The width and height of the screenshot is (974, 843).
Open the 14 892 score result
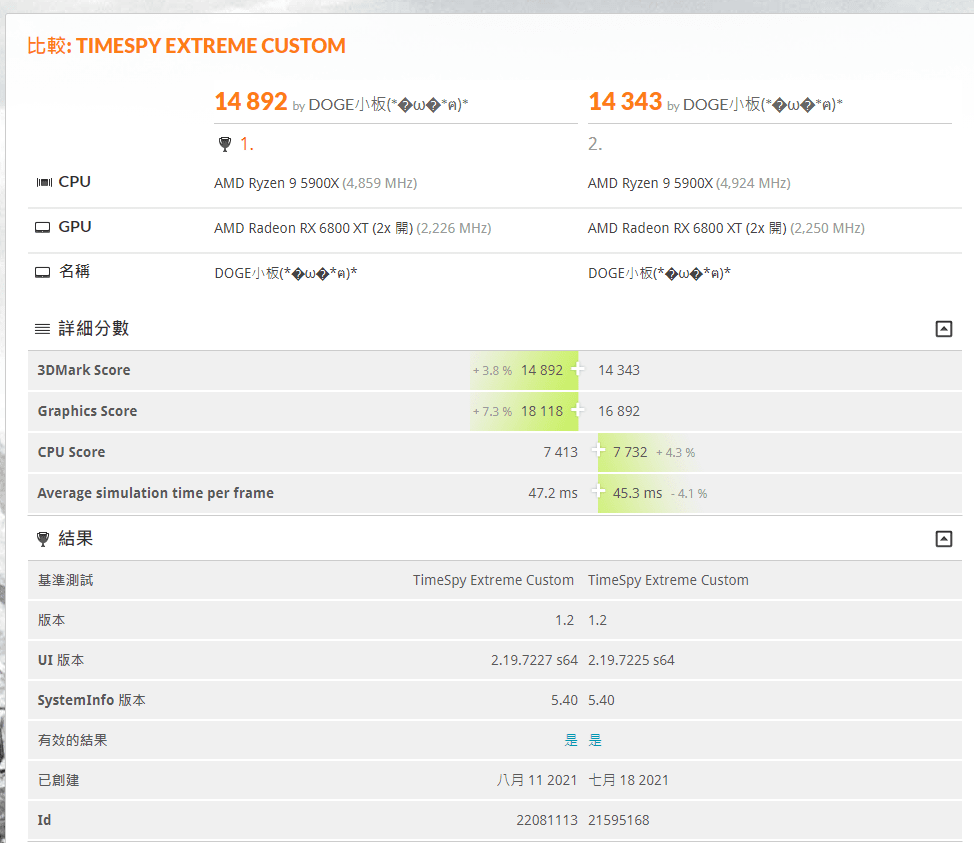(251, 101)
